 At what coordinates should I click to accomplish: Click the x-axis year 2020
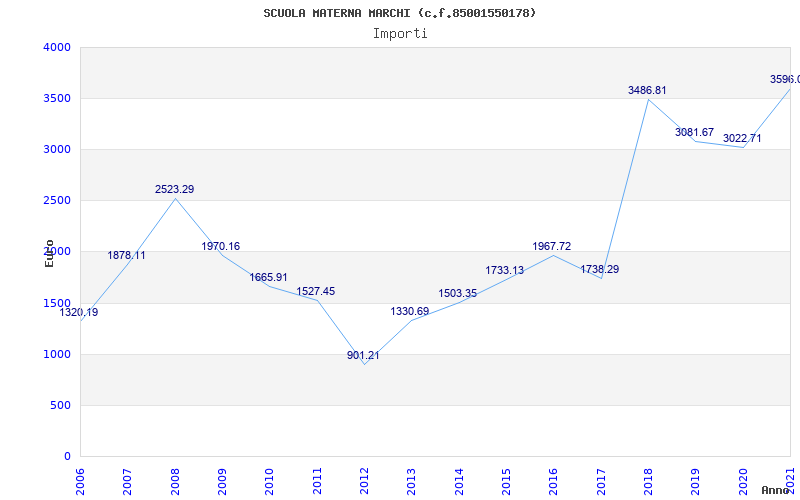743,481
